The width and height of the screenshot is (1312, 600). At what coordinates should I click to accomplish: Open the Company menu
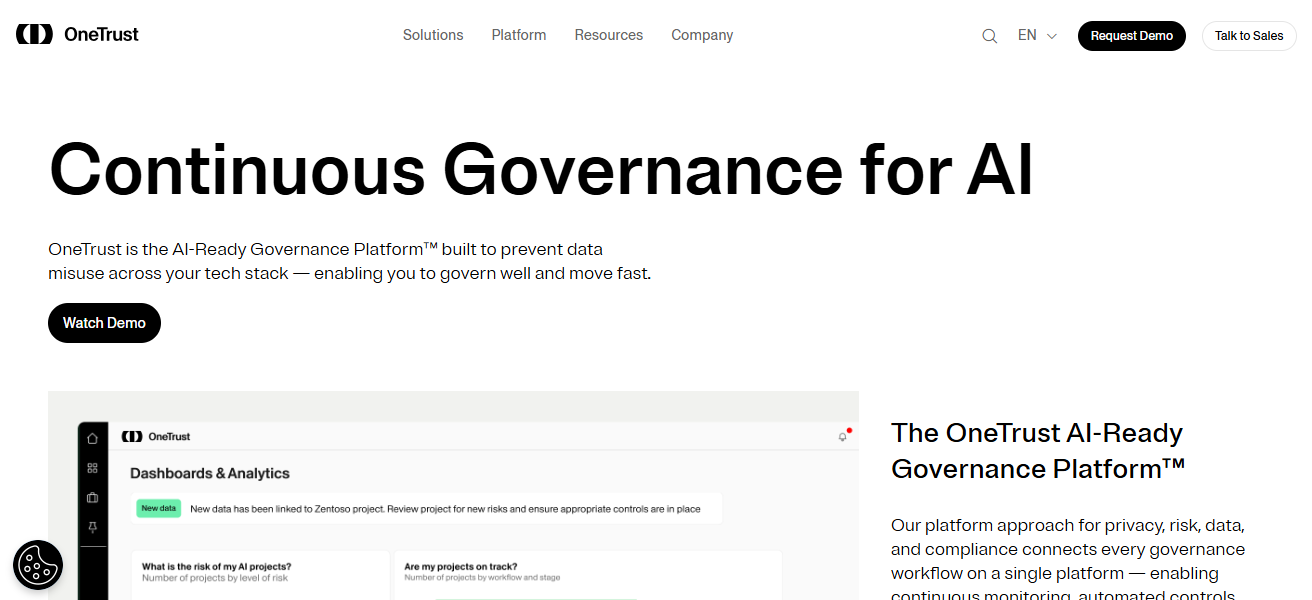(x=702, y=35)
